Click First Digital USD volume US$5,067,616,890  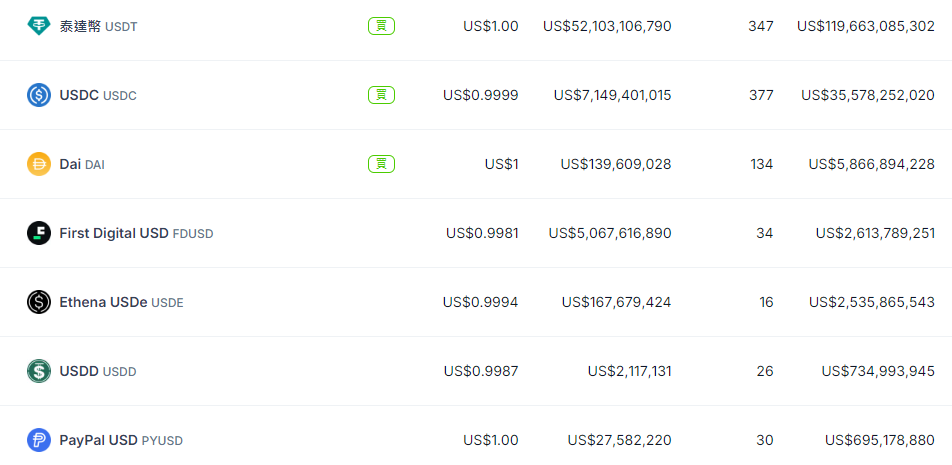pos(609,233)
